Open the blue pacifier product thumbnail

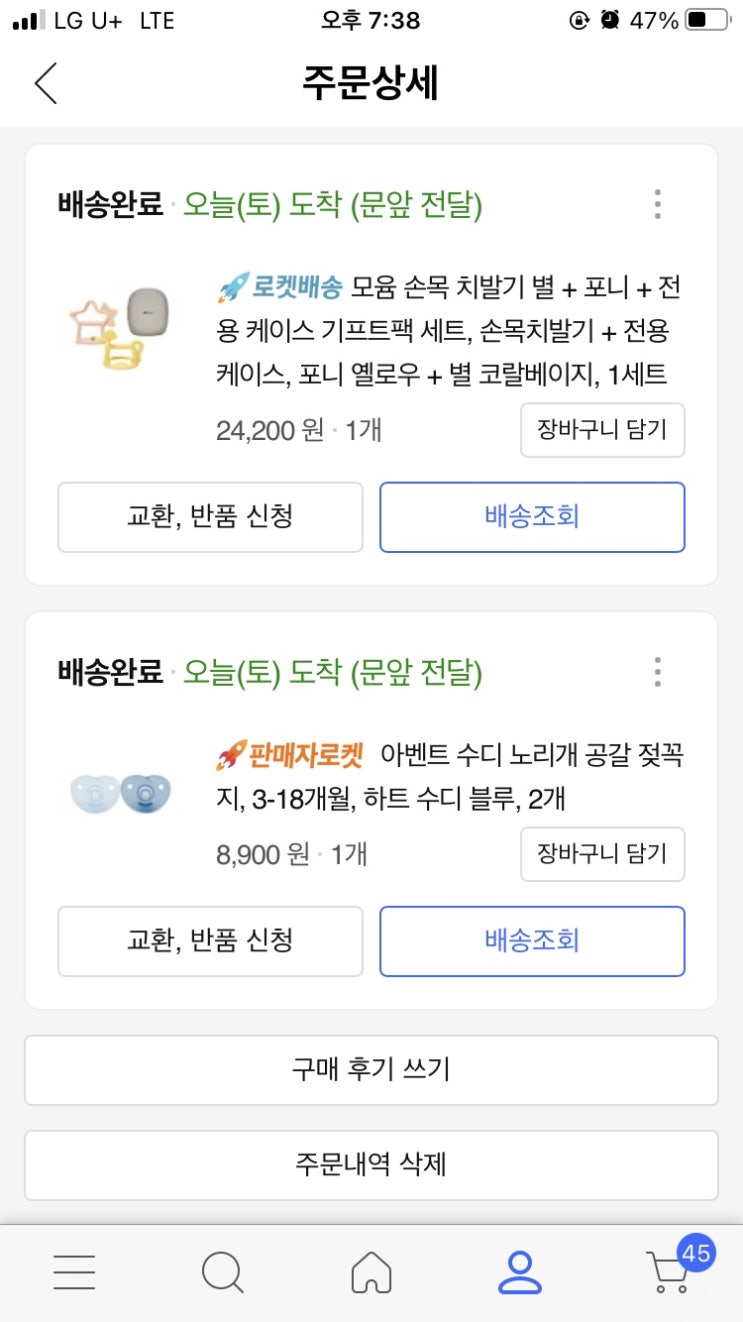pyautogui.click(x=119, y=793)
